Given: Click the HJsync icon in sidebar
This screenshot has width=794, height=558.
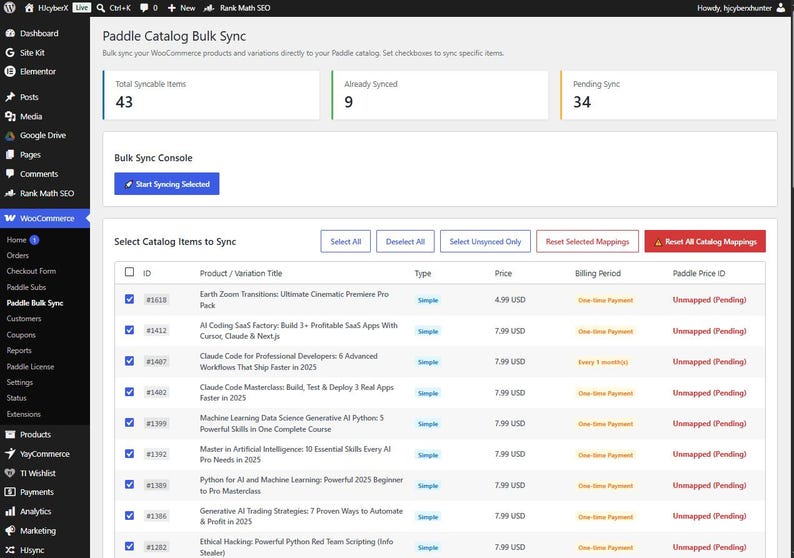Looking at the screenshot, I should (10, 550).
